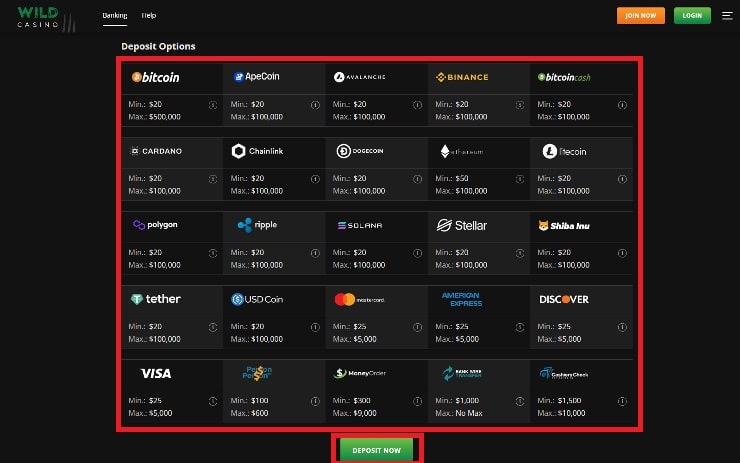Viewport: 740px width, 463px height.
Task: Click the LOGIN button
Action: [x=692, y=16]
